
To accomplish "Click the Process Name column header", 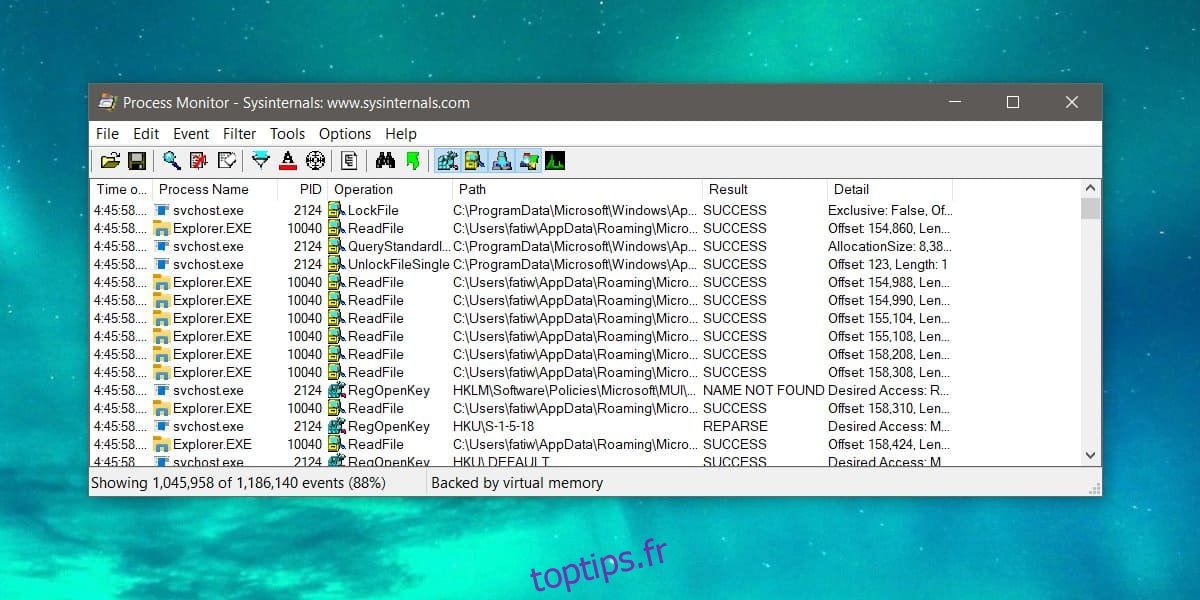I will pos(204,189).
